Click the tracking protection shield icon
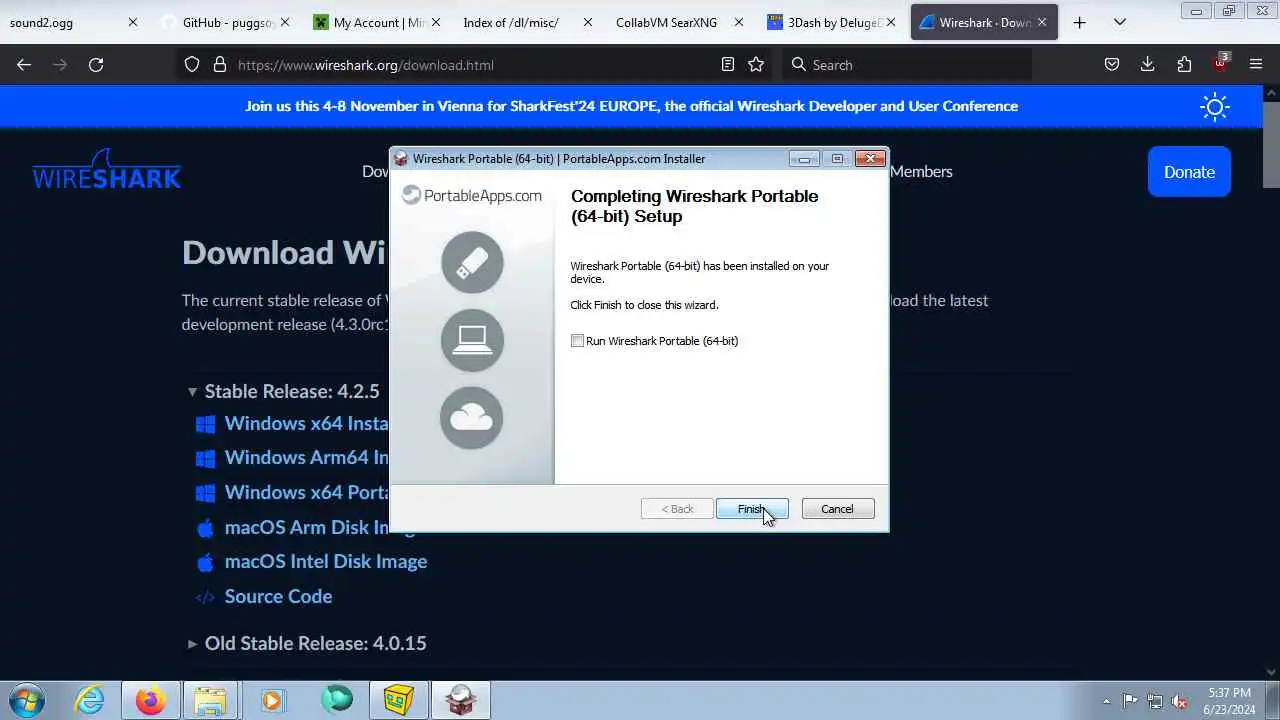1280x720 pixels. click(x=192, y=65)
